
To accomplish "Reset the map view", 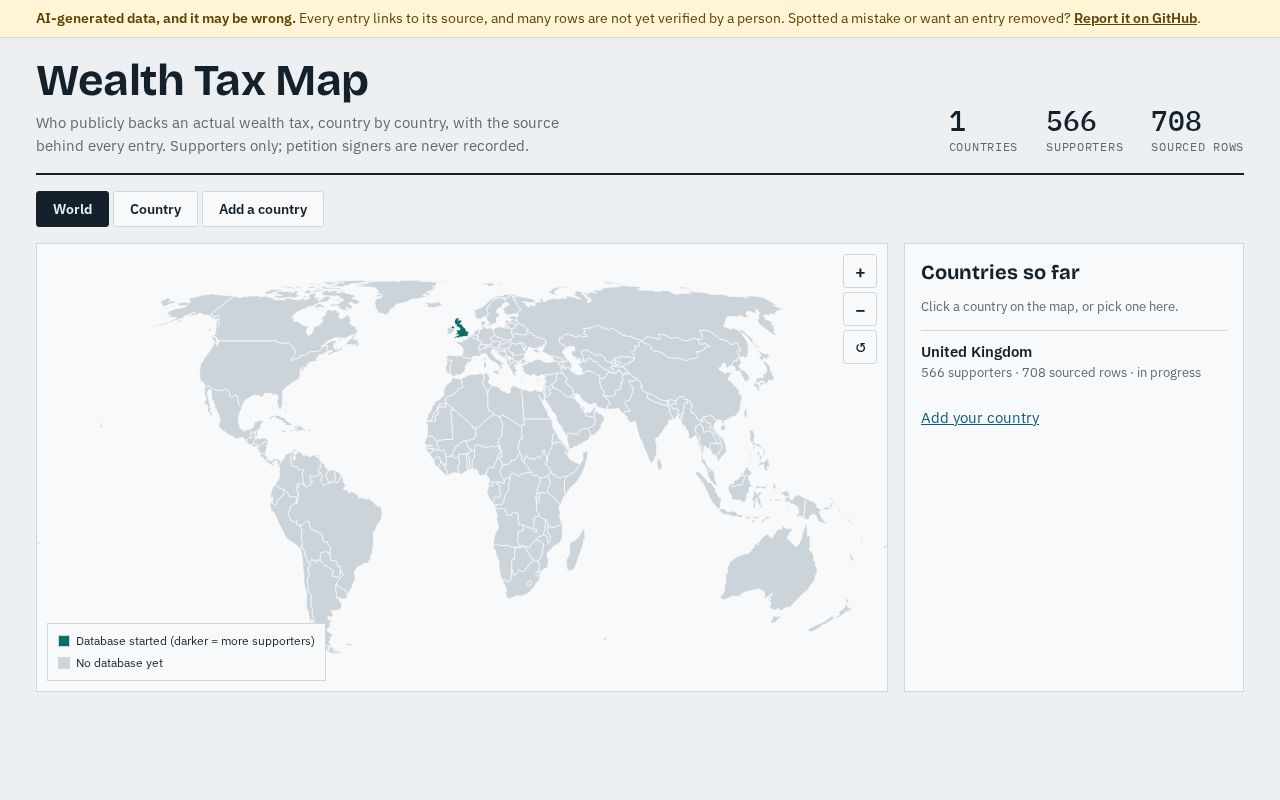I will point(860,347).
